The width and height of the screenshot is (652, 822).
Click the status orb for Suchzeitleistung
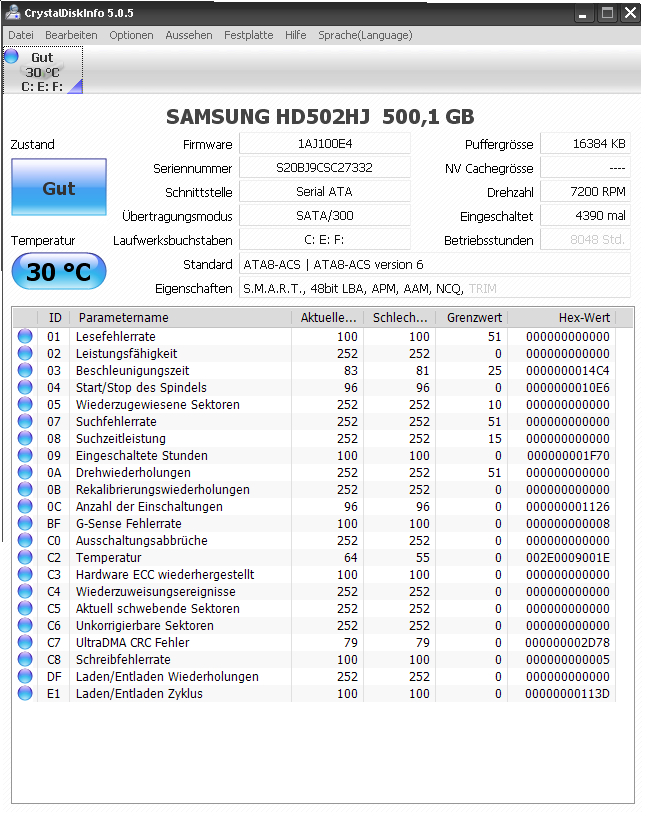pos(25,438)
